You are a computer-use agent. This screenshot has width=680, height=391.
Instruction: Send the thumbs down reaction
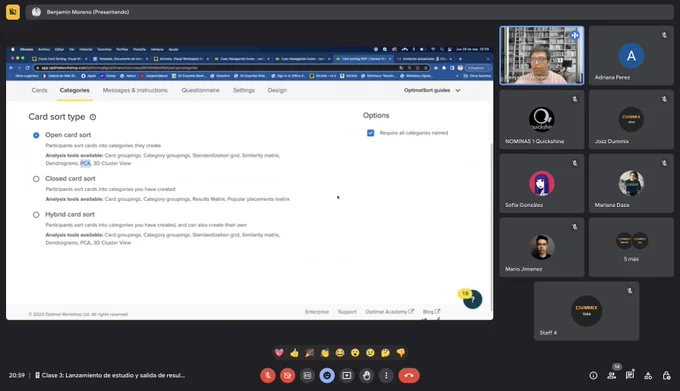(401, 353)
